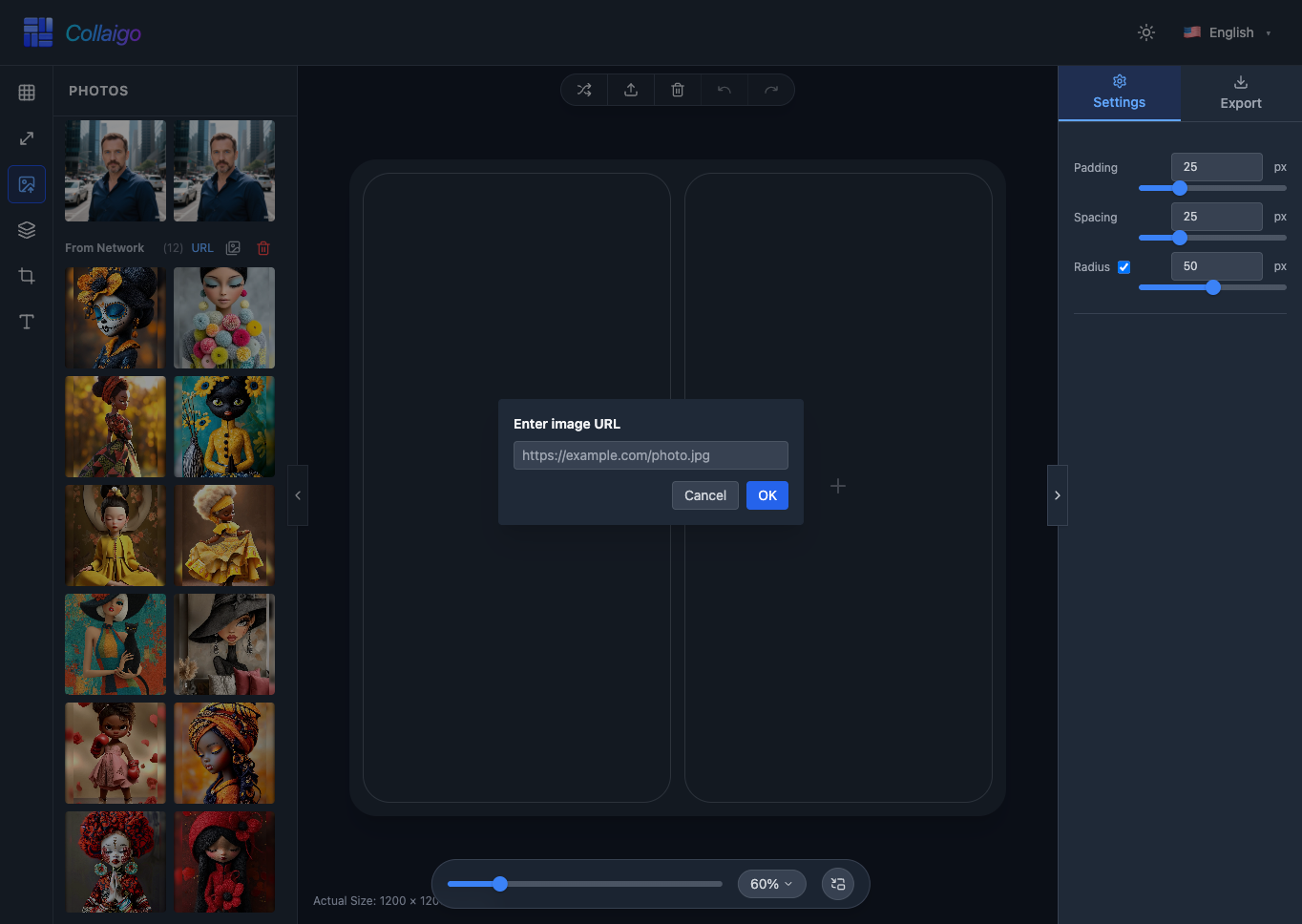Click the fit-to-screen icon beside zoom percentage

(x=838, y=884)
